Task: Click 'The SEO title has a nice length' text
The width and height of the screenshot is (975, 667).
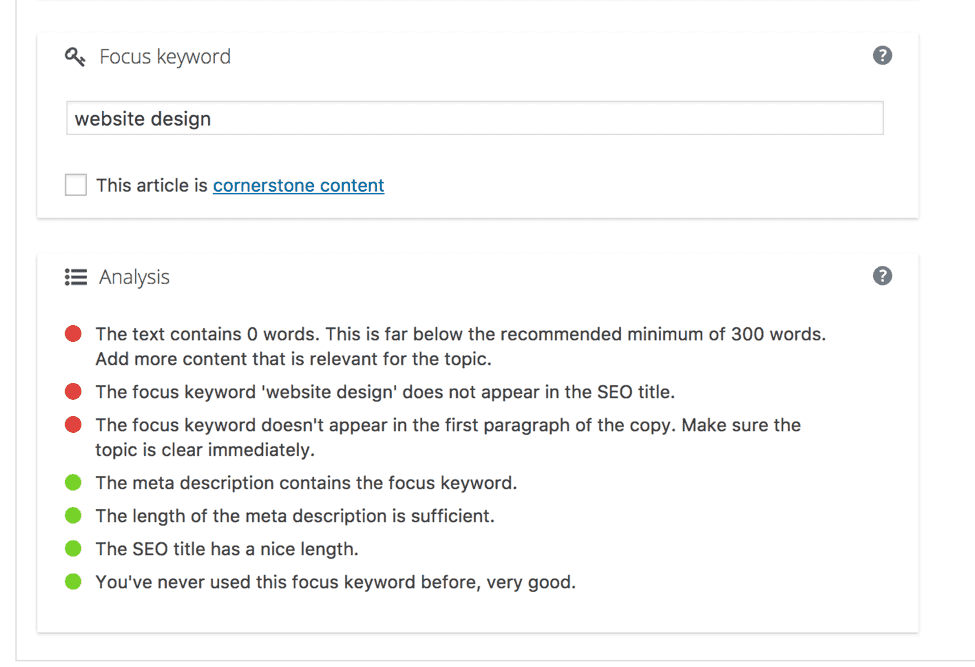Action: click(x=227, y=549)
